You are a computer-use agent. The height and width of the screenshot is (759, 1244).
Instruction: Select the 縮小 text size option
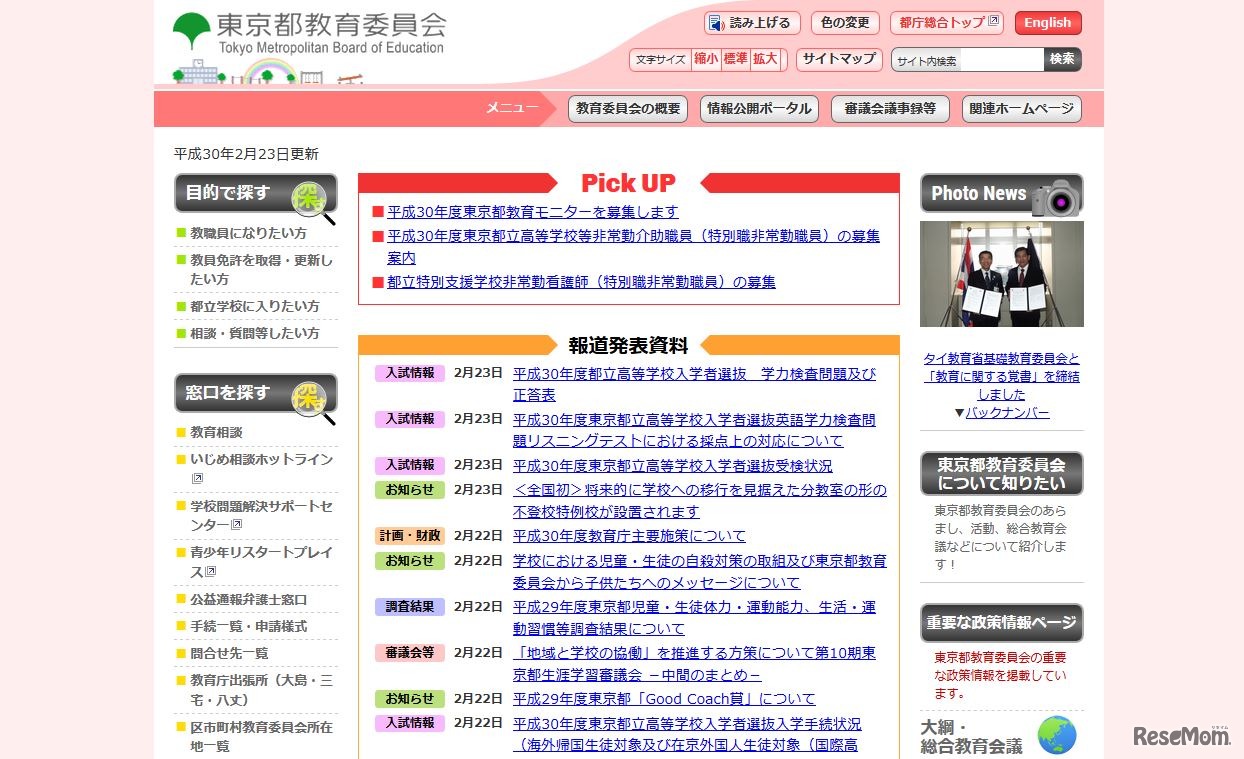pos(706,59)
